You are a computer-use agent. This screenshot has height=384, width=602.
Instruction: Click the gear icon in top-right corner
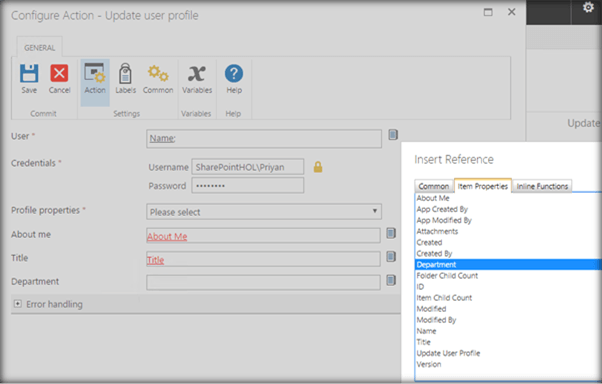pos(588,7)
